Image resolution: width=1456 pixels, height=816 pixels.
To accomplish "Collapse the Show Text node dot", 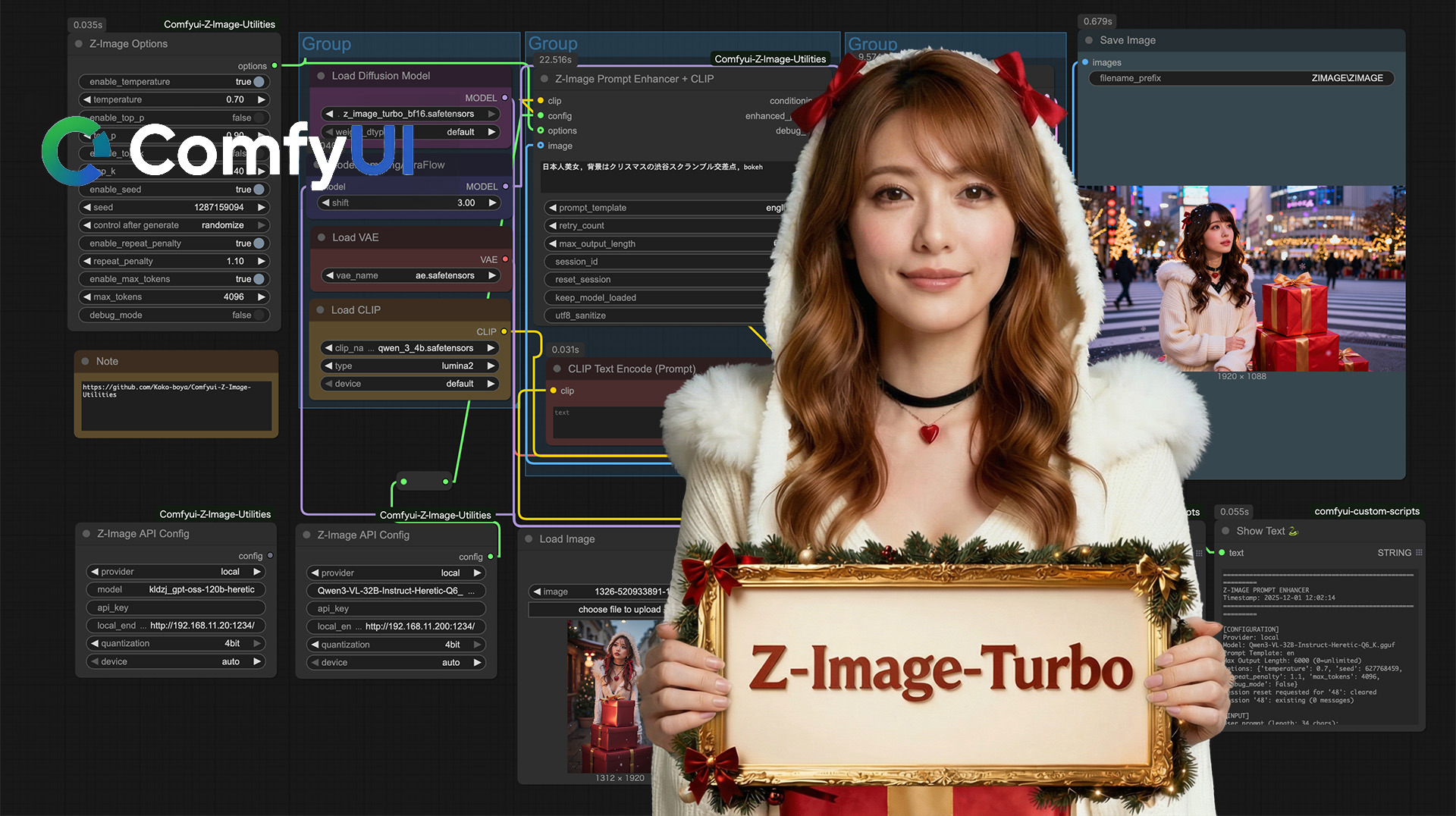I will [x=1225, y=531].
